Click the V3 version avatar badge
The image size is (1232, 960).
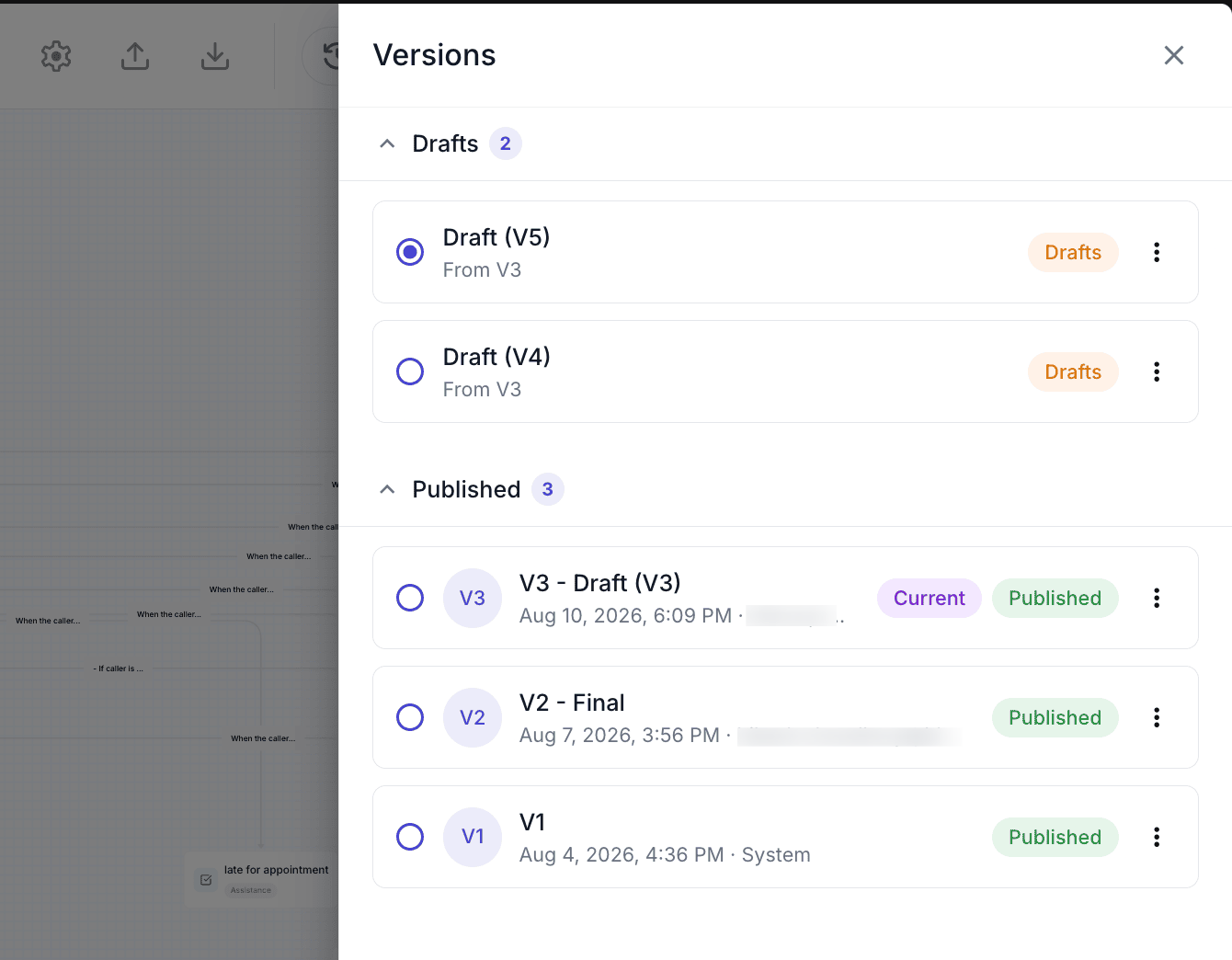[473, 598]
